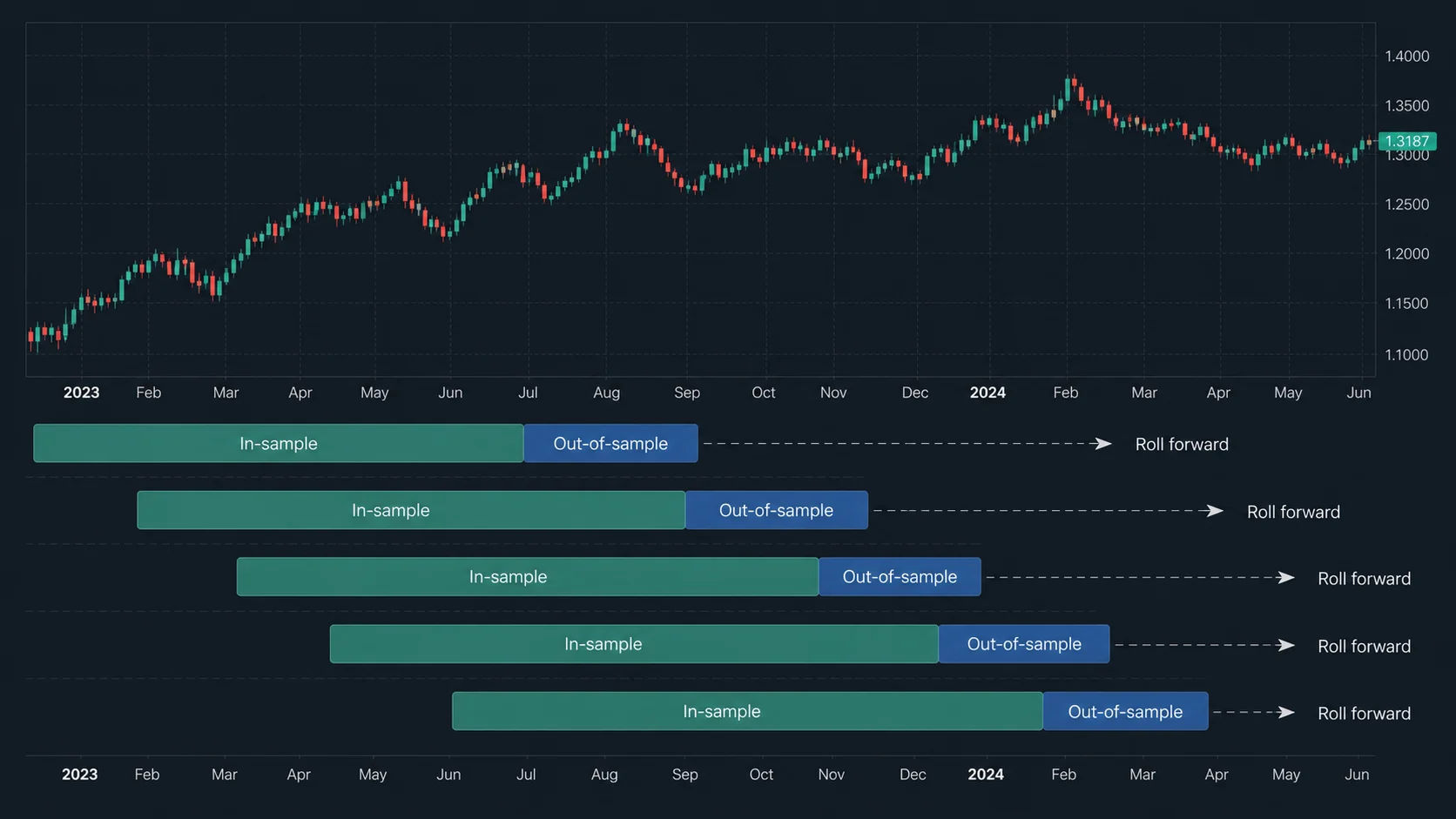Select the bottom row's Out-of-sample bar
This screenshot has height=819, width=1456.
pos(1125,711)
